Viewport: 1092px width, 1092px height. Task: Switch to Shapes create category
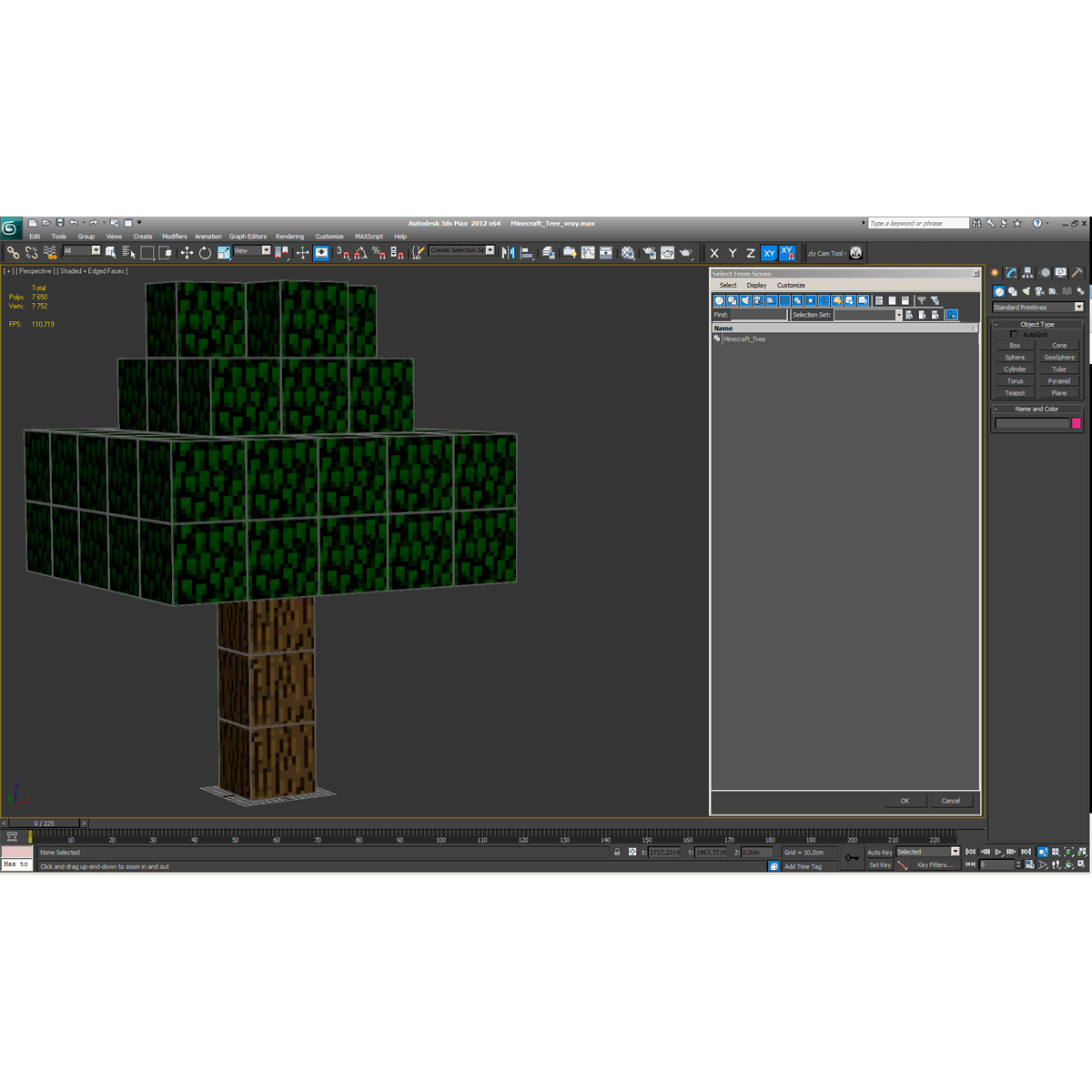[x=1012, y=291]
